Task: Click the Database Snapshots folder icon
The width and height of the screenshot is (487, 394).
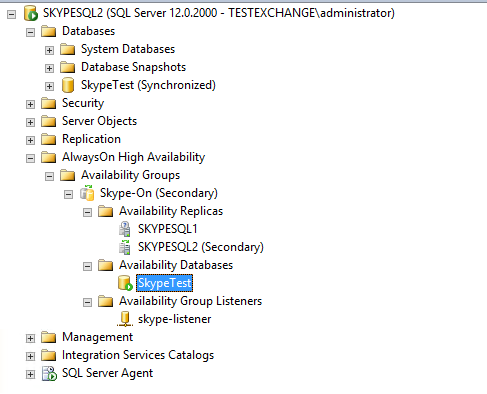Action: click(x=68, y=67)
